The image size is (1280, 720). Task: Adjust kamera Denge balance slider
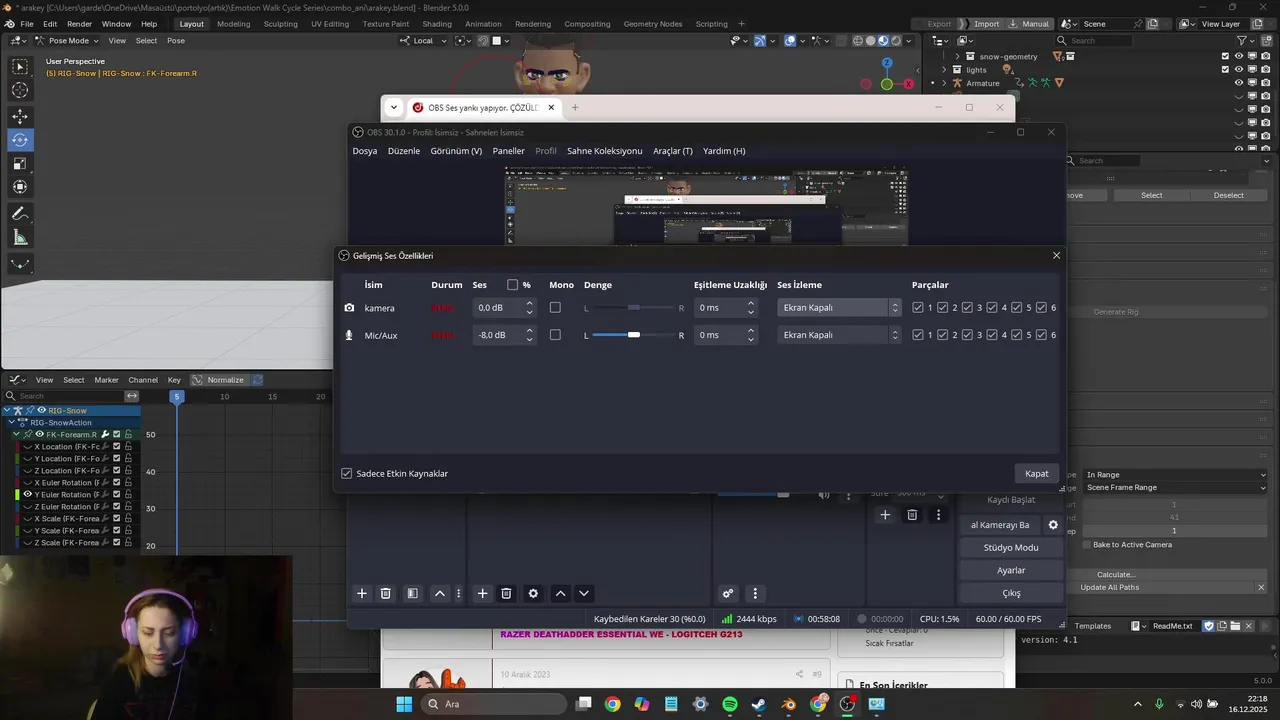coord(633,308)
